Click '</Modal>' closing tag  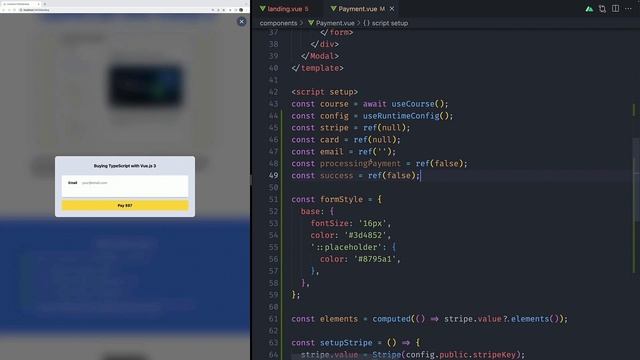click(x=320, y=56)
